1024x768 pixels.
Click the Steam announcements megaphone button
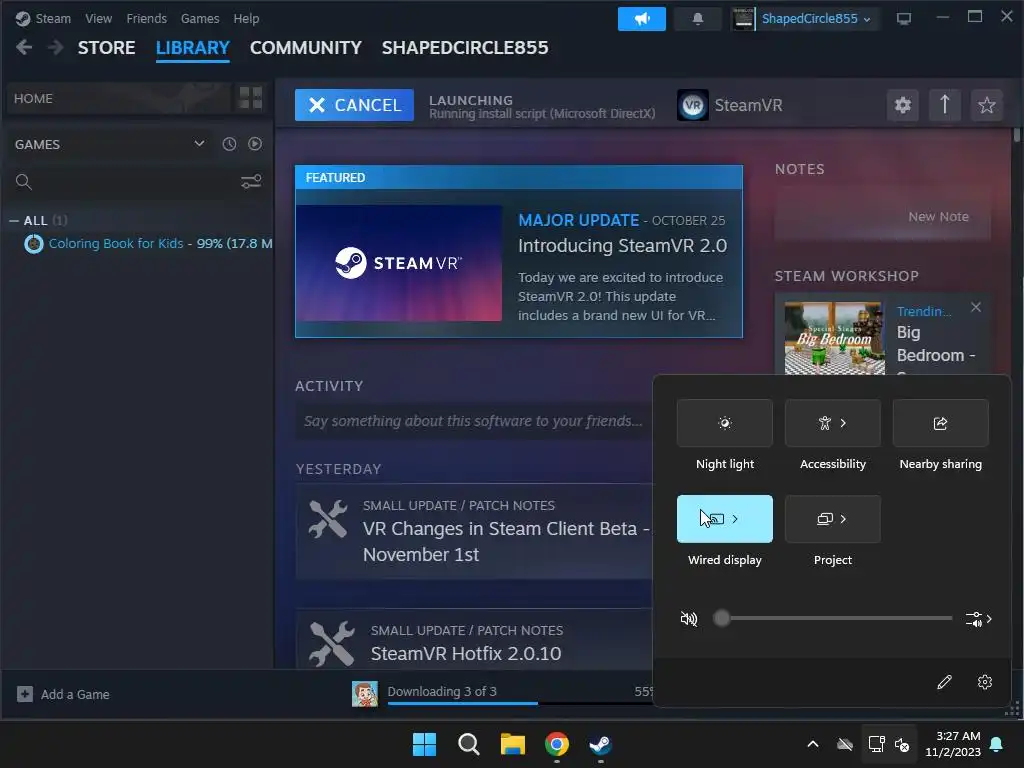[x=641, y=19]
